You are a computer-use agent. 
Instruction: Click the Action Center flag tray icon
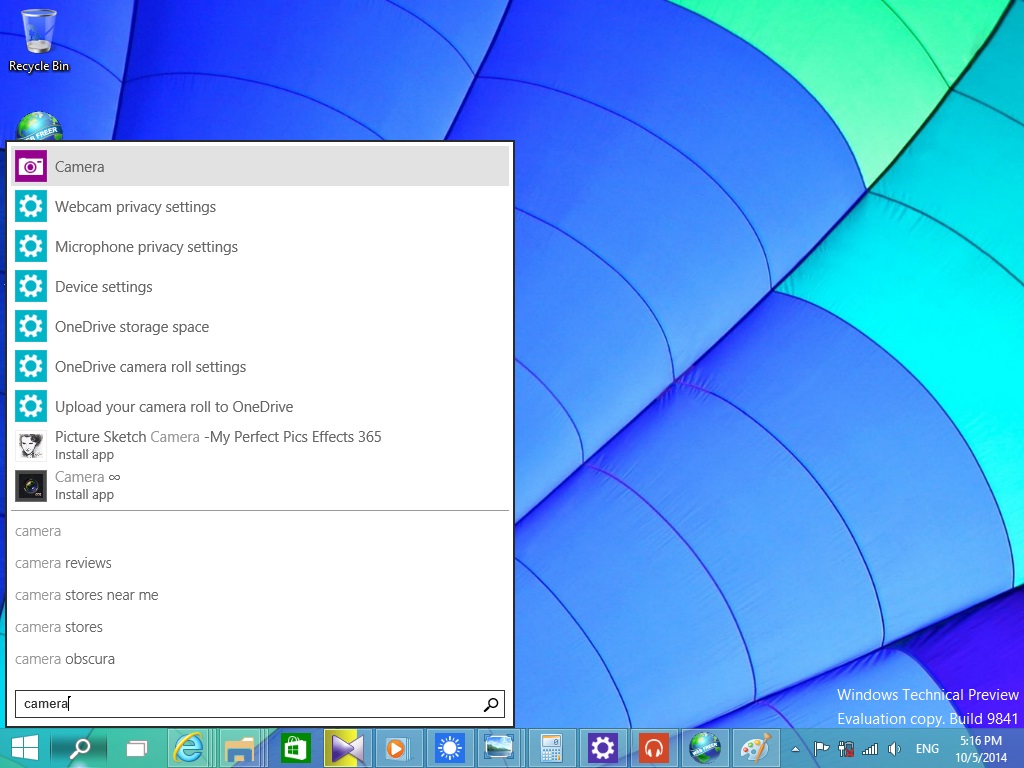(x=822, y=749)
